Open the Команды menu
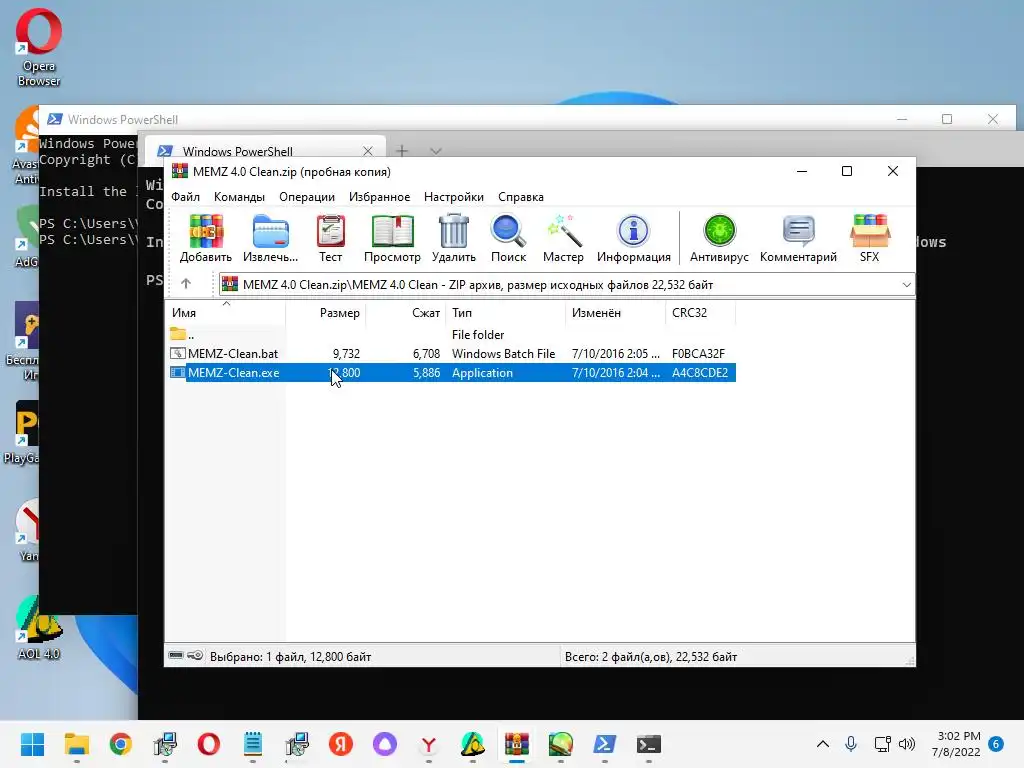1024x768 pixels. tap(239, 197)
